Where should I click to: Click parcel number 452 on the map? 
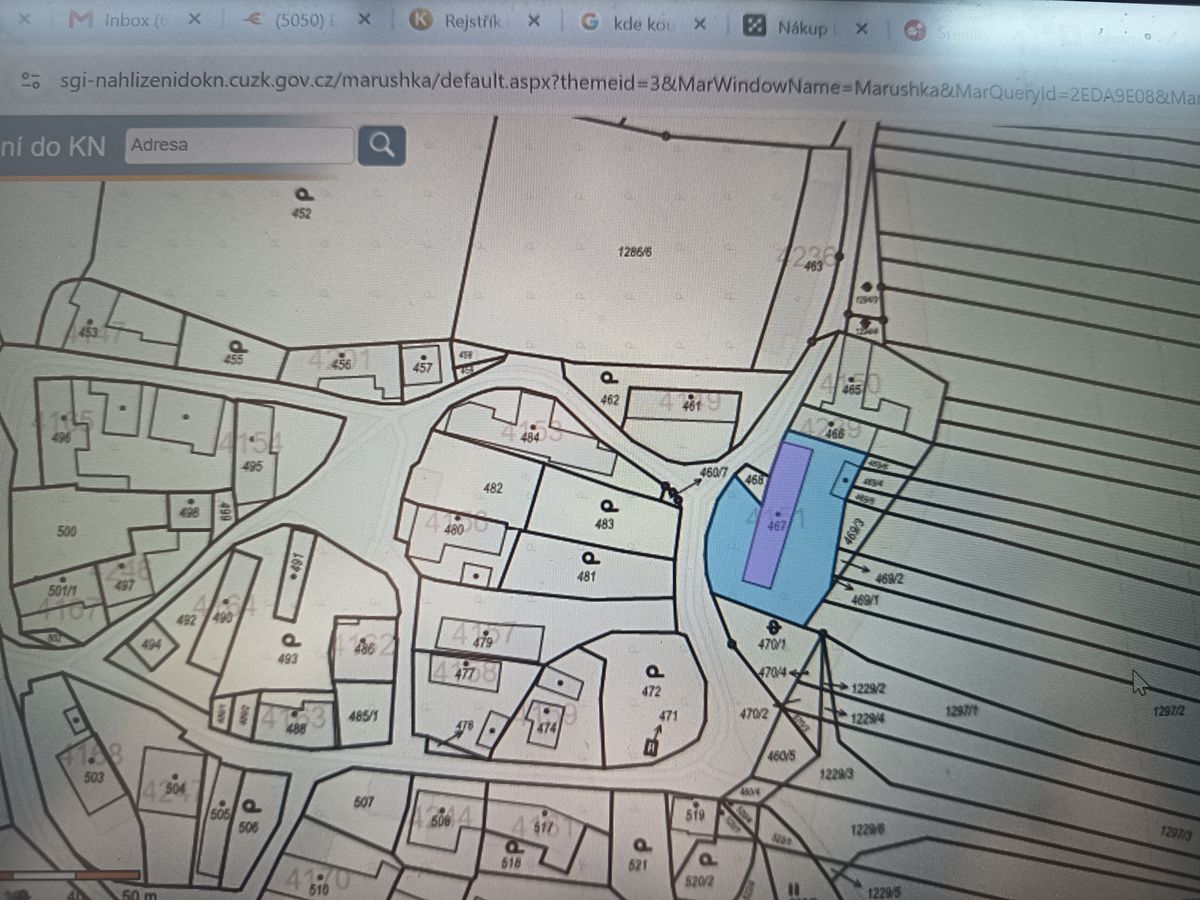tap(303, 214)
